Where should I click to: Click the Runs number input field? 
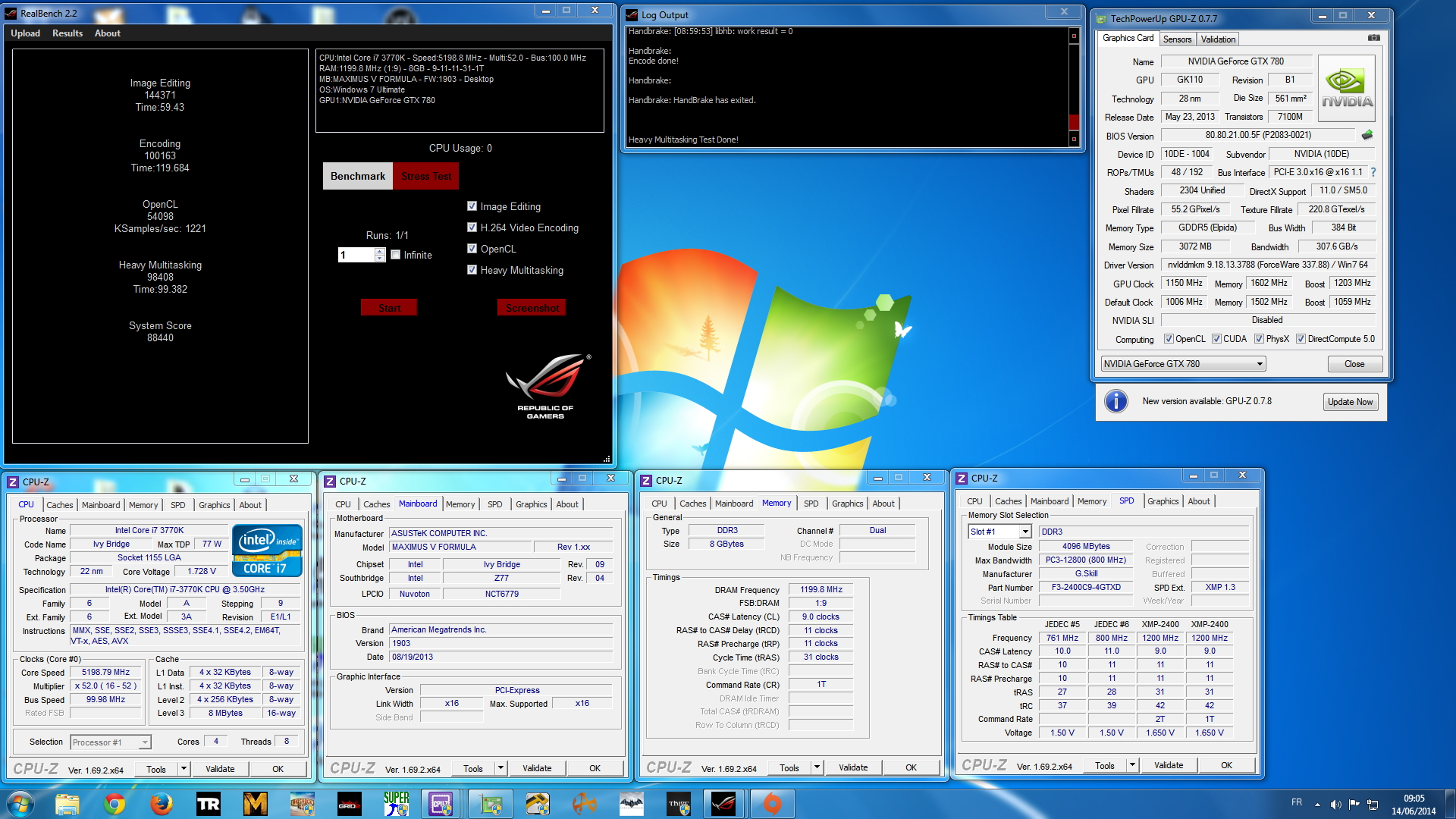[x=356, y=255]
